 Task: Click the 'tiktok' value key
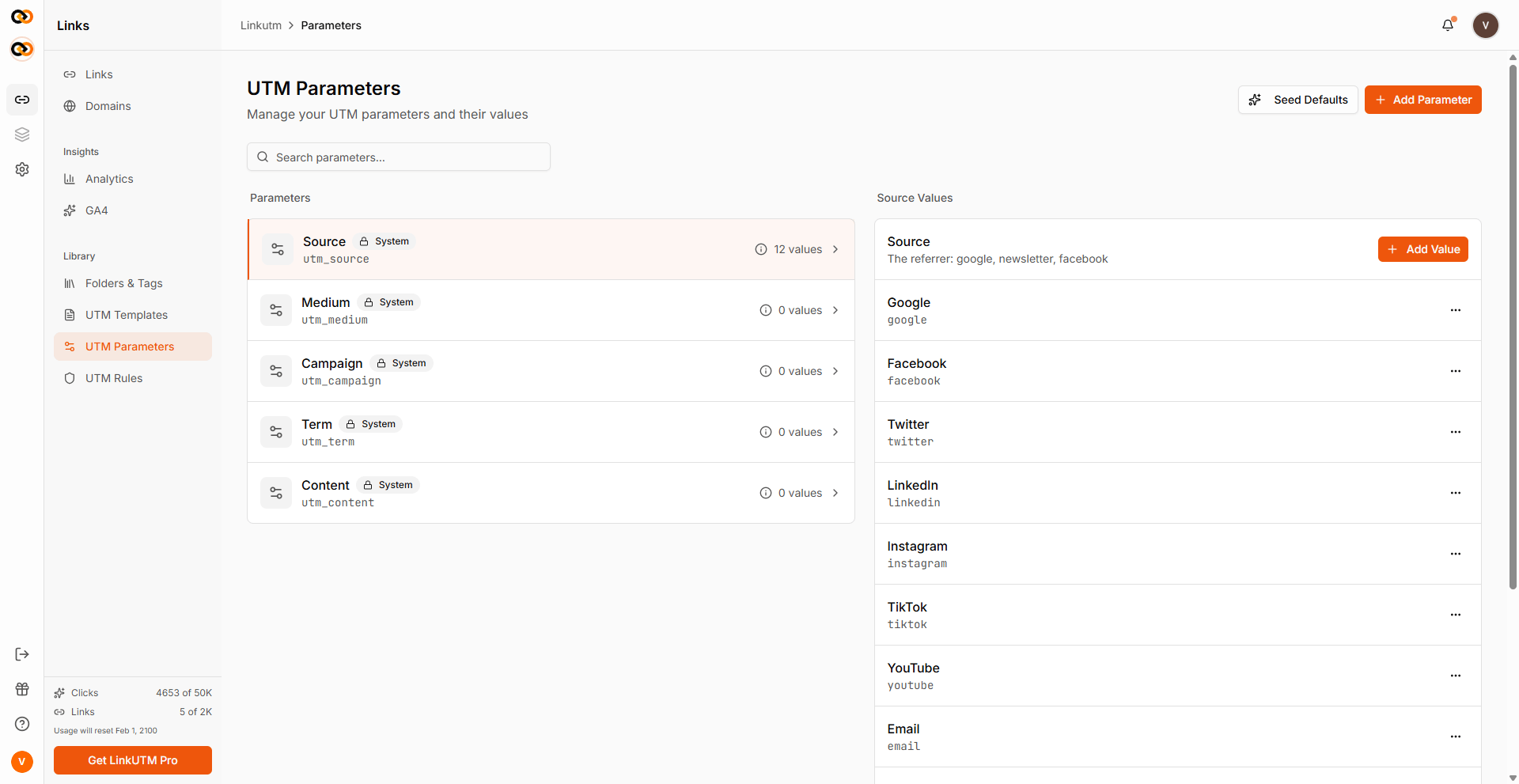pyautogui.click(x=907, y=624)
